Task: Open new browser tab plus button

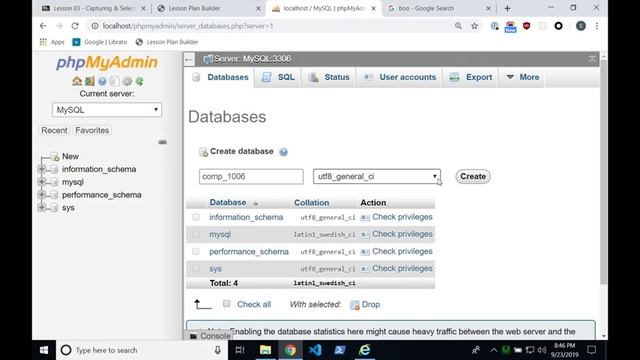Action: point(507,8)
